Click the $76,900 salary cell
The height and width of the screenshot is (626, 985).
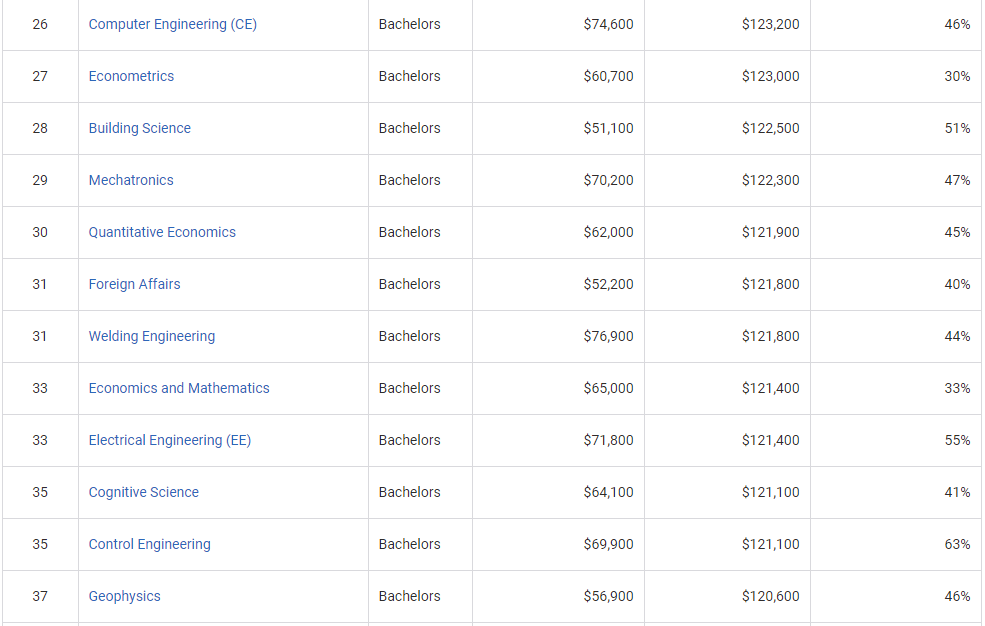tap(608, 336)
